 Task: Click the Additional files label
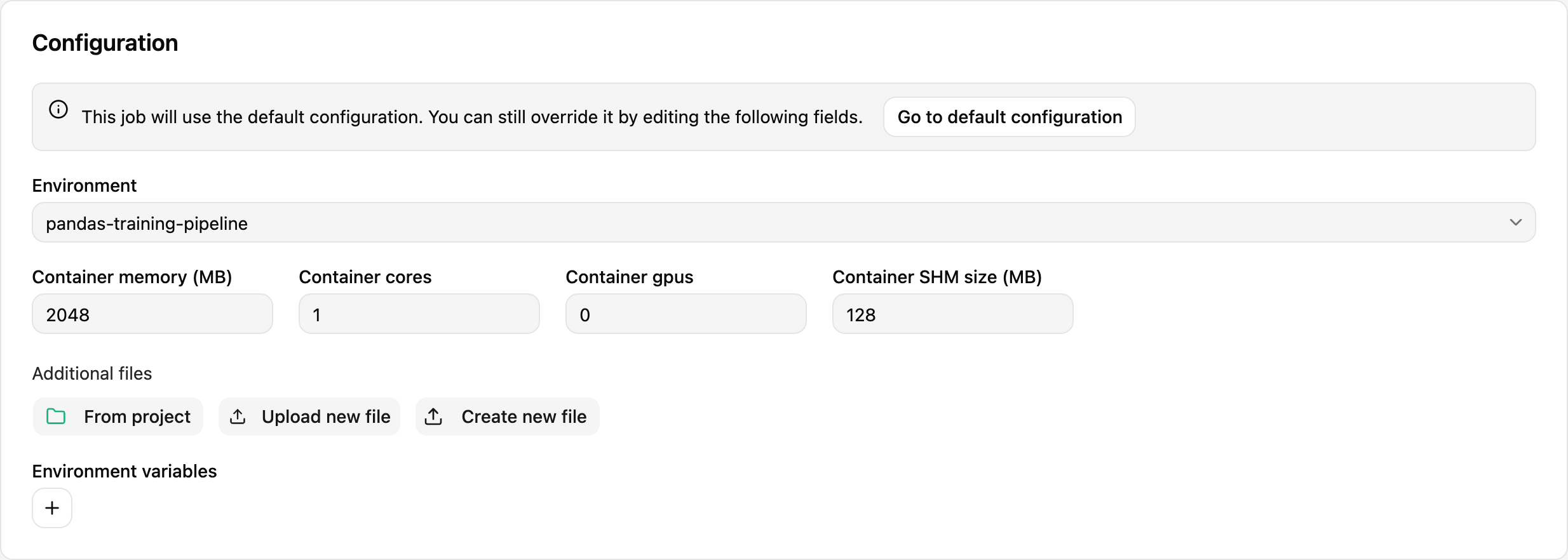92,373
